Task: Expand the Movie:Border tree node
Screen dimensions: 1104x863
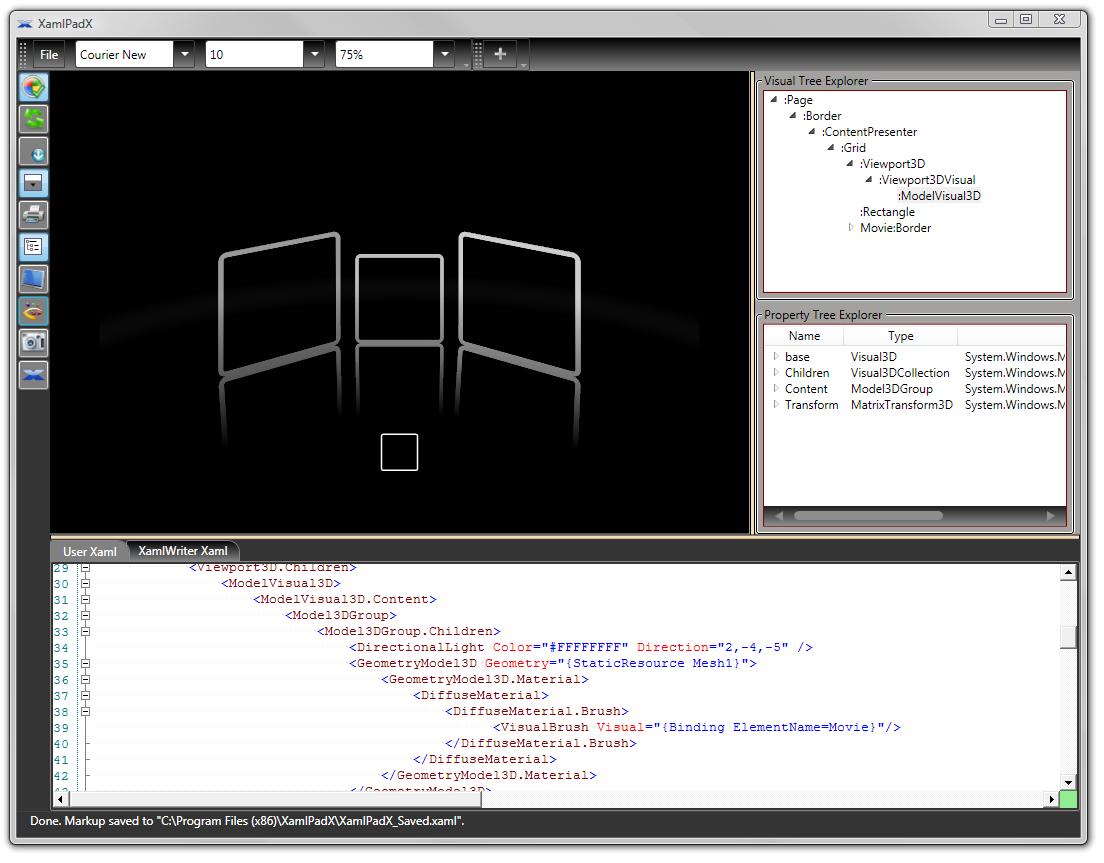Action: tap(852, 228)
